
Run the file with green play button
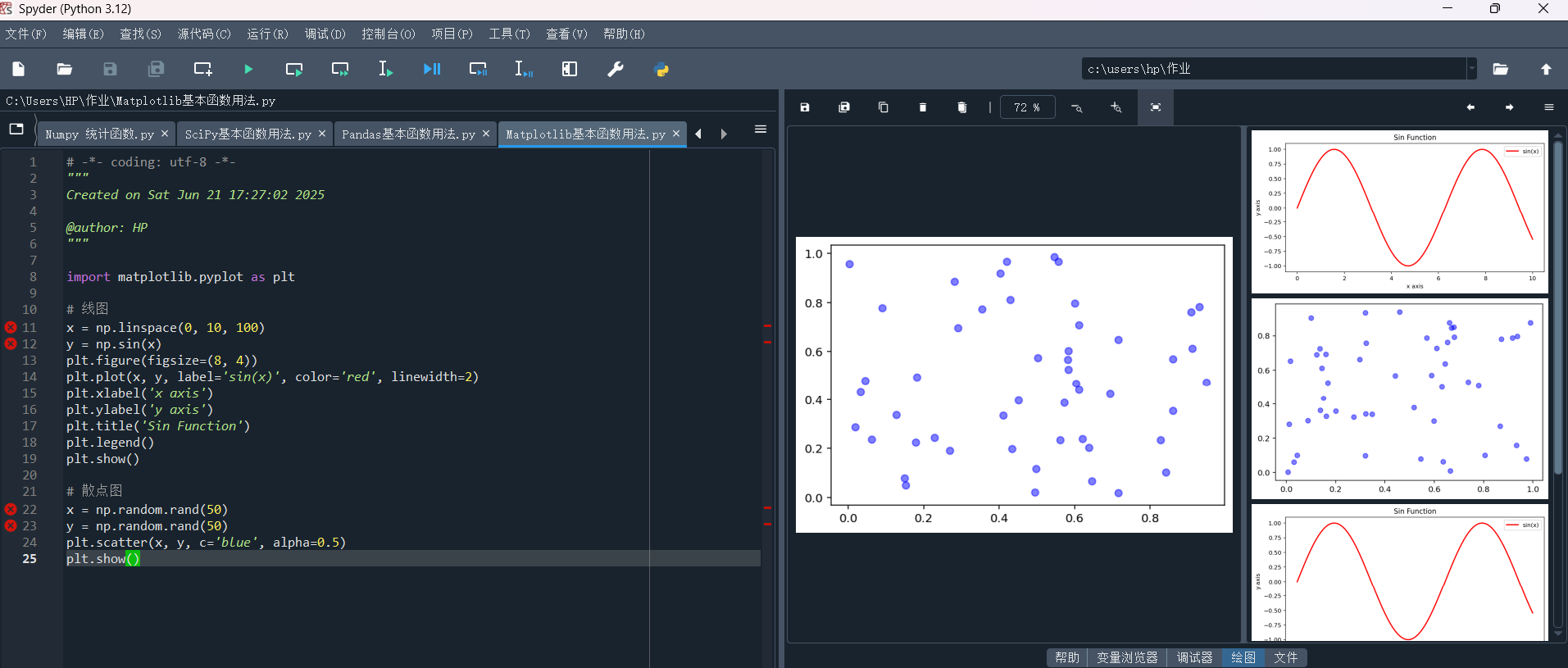248,69
